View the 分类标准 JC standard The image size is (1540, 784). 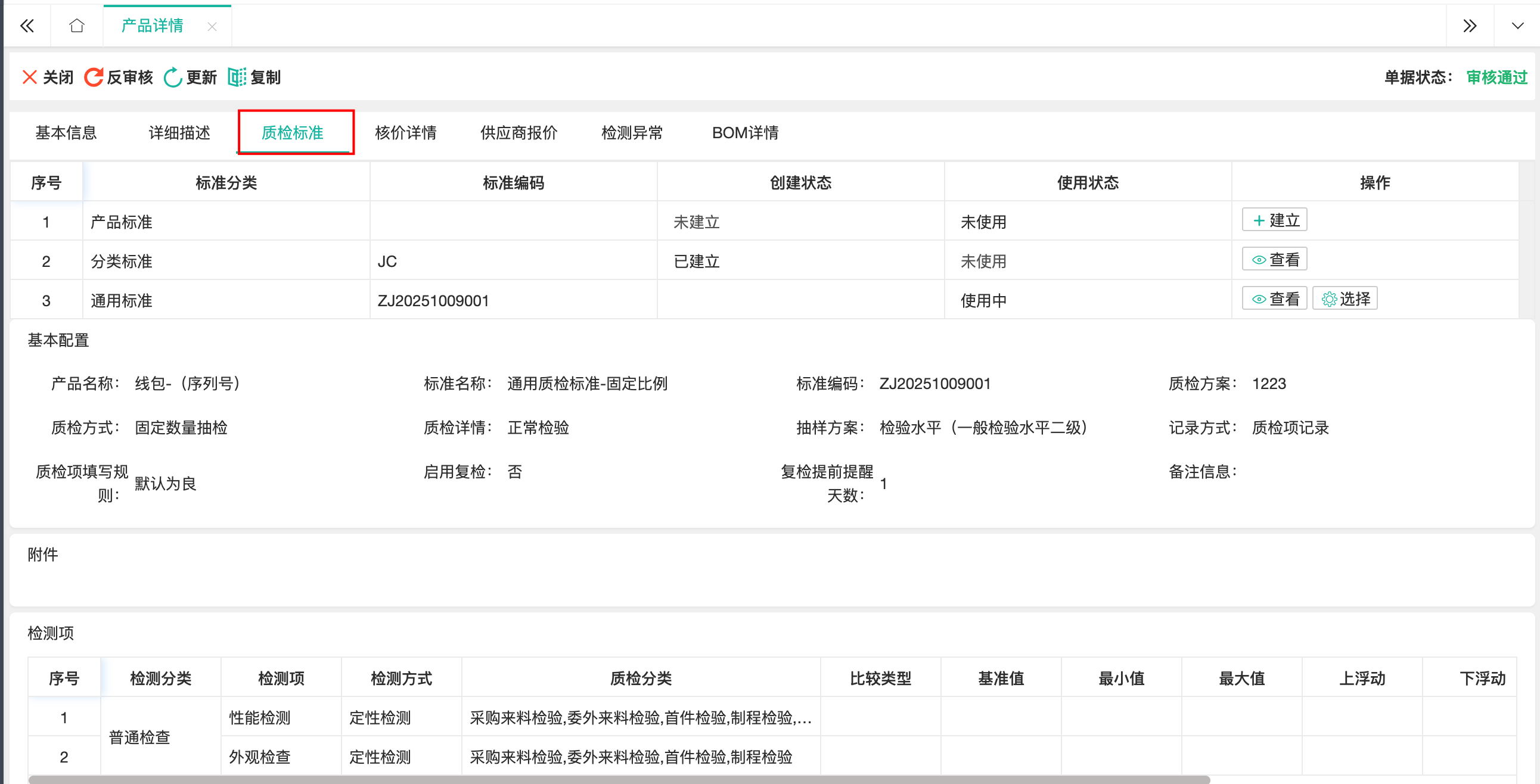click(1274, 259)
